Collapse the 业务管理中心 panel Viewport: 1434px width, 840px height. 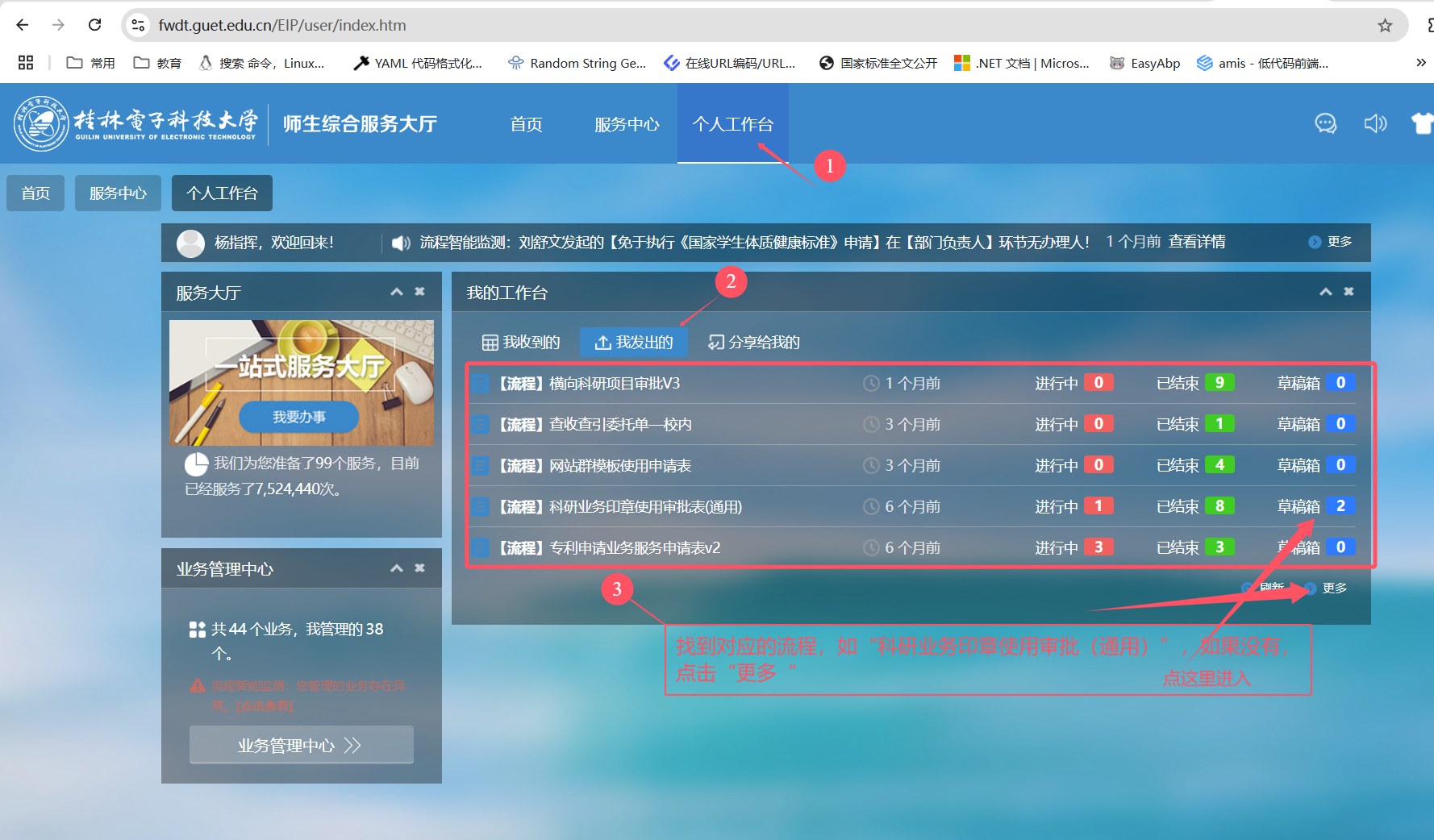click(397, 568)
